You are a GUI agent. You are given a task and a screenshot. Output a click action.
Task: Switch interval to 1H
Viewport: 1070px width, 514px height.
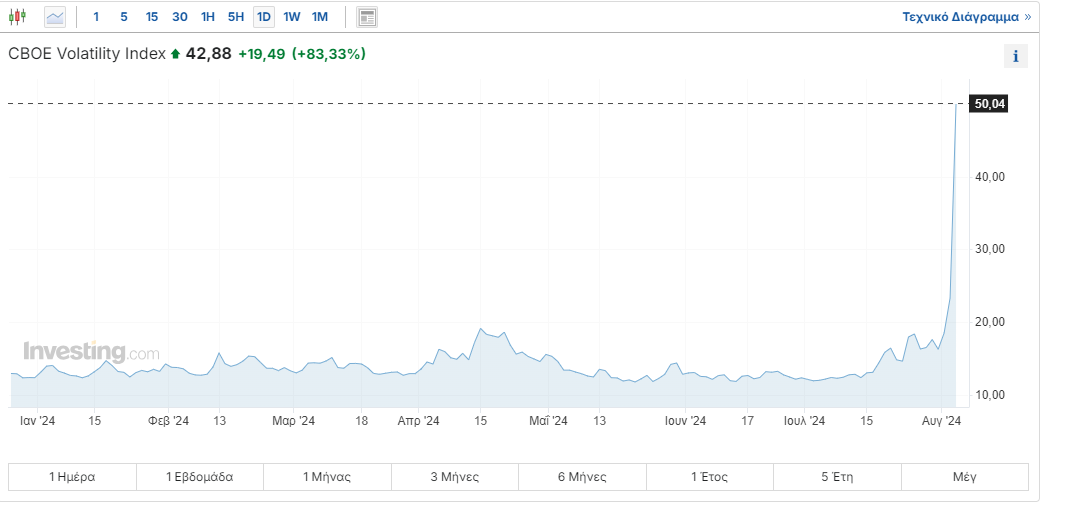click(208, 17)
